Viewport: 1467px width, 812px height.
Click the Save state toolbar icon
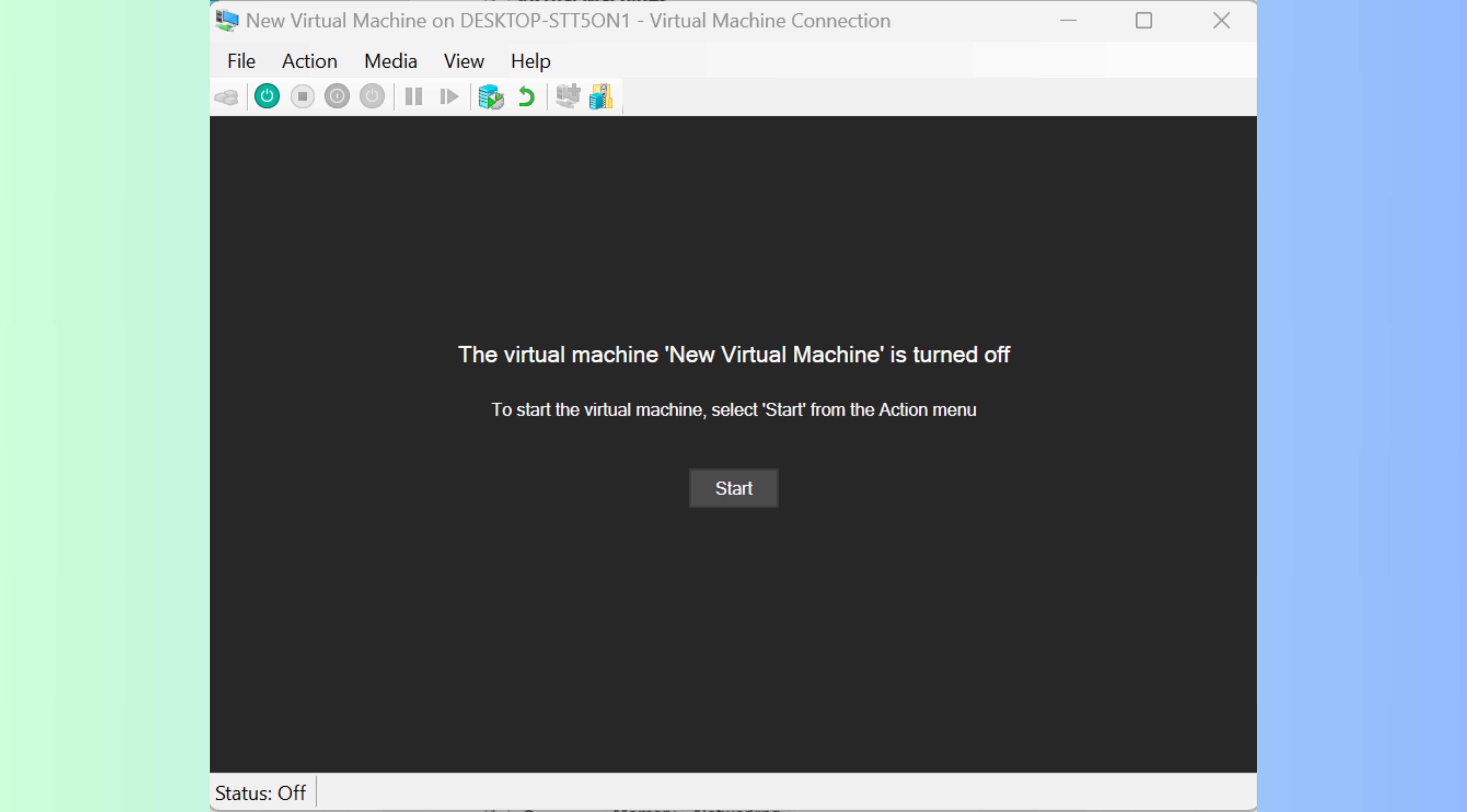tap(372, 96)
